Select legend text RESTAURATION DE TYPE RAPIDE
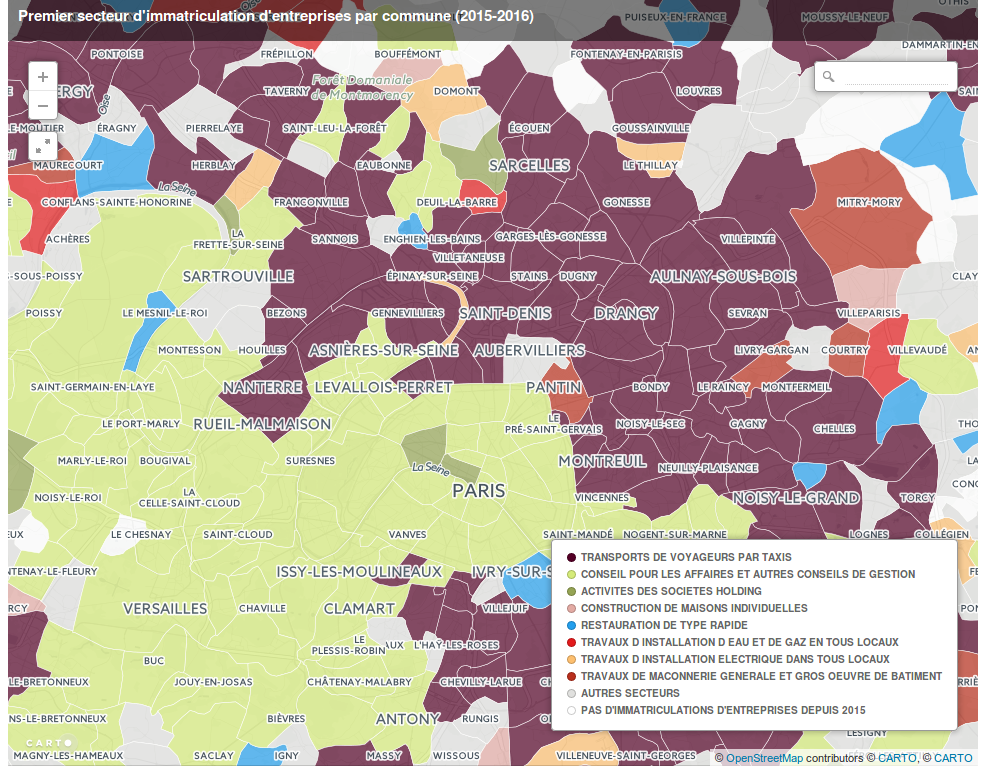The width and height of the screenshot is (982, 771). point(664,625)
